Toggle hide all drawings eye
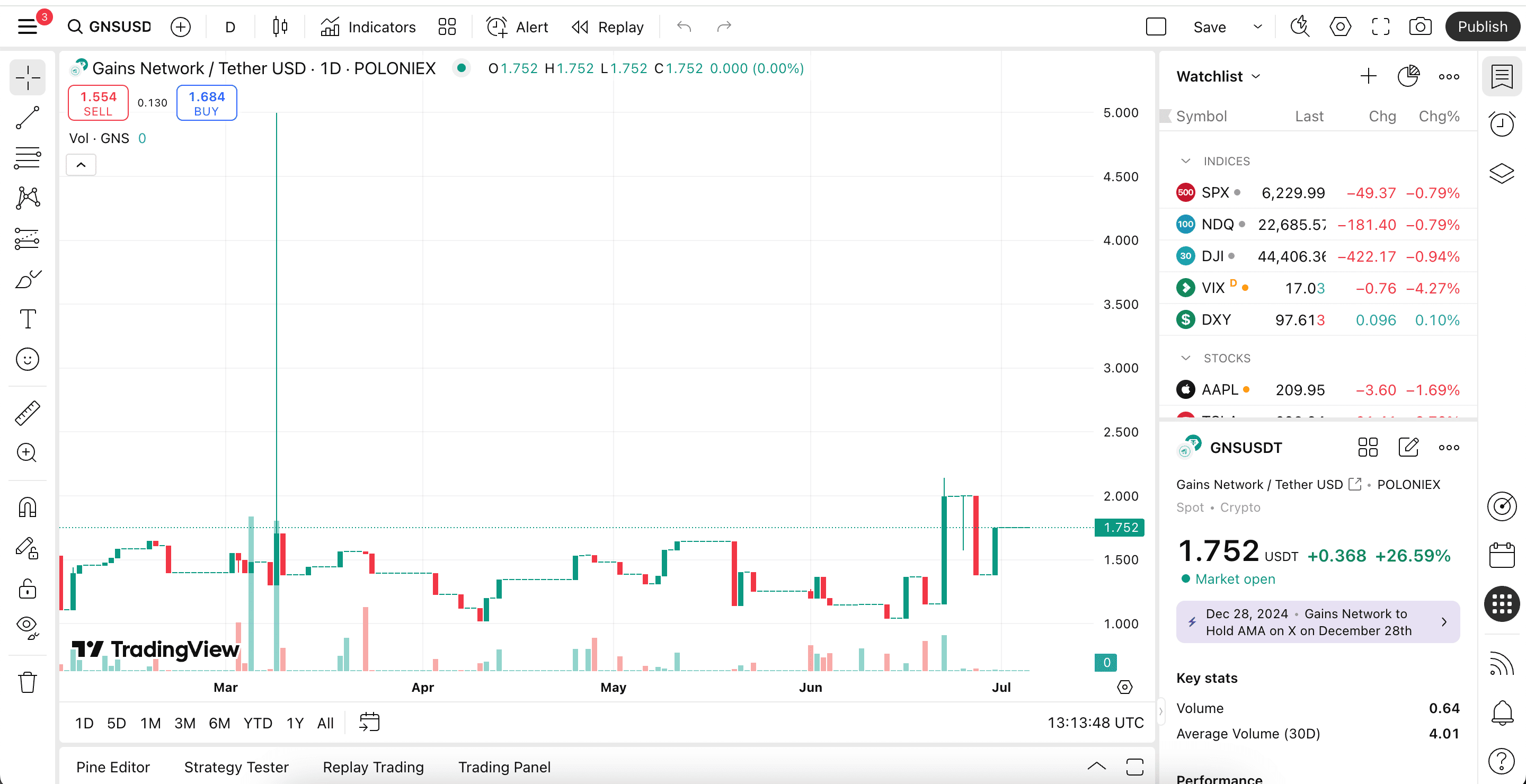This screenshot has height=784, width=1526. pyautogui.click(x=27, y=627)
